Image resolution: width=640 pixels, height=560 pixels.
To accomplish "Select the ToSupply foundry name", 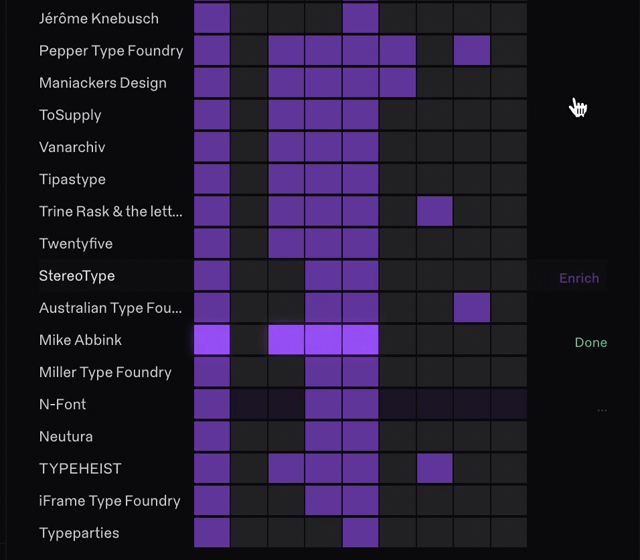I will coord(70,115).
